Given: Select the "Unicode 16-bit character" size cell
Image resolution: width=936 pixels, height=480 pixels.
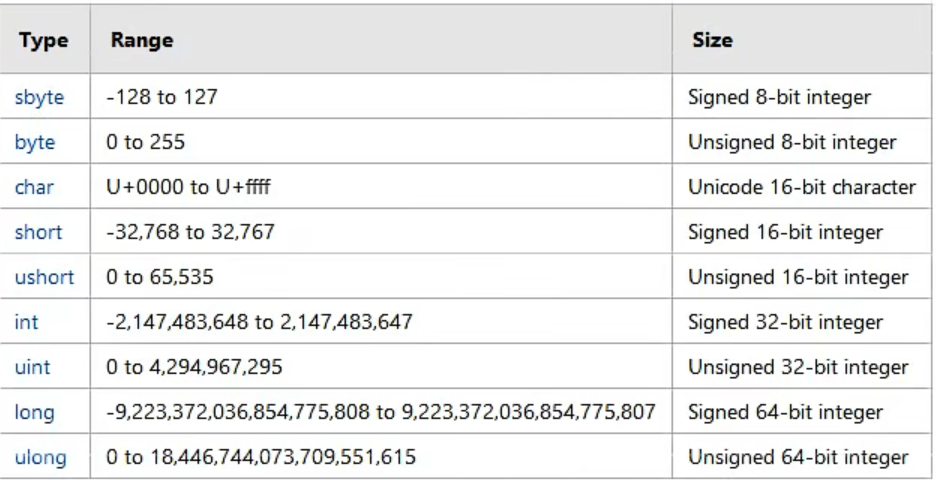Looking at the screenshot, I should 801,188.
